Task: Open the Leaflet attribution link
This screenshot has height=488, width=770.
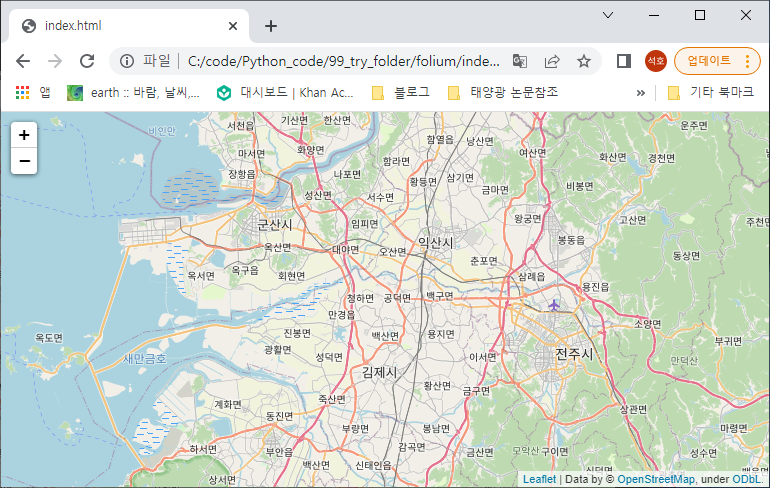Action: [539, 479]
